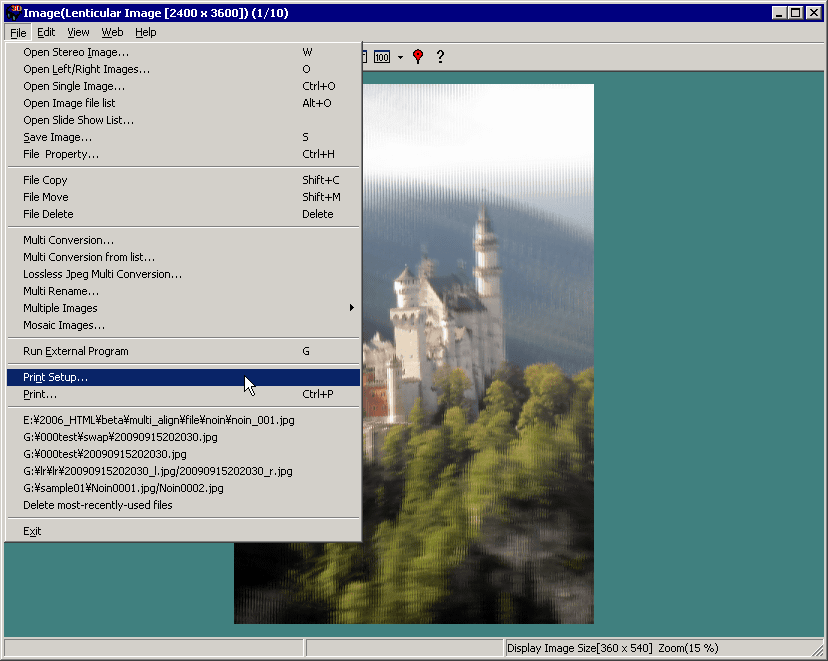Select File Delete entry
The width and height of the screenshot is (828, 661).
(x=183, y=214)
